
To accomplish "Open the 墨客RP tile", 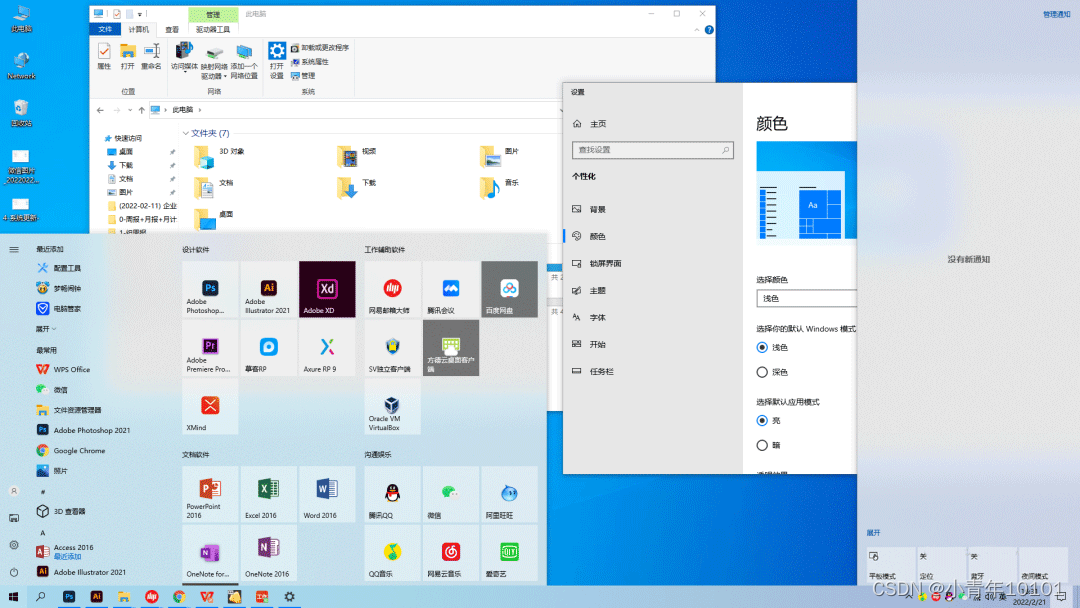I will pyautogui.click(x=269, y=347).
